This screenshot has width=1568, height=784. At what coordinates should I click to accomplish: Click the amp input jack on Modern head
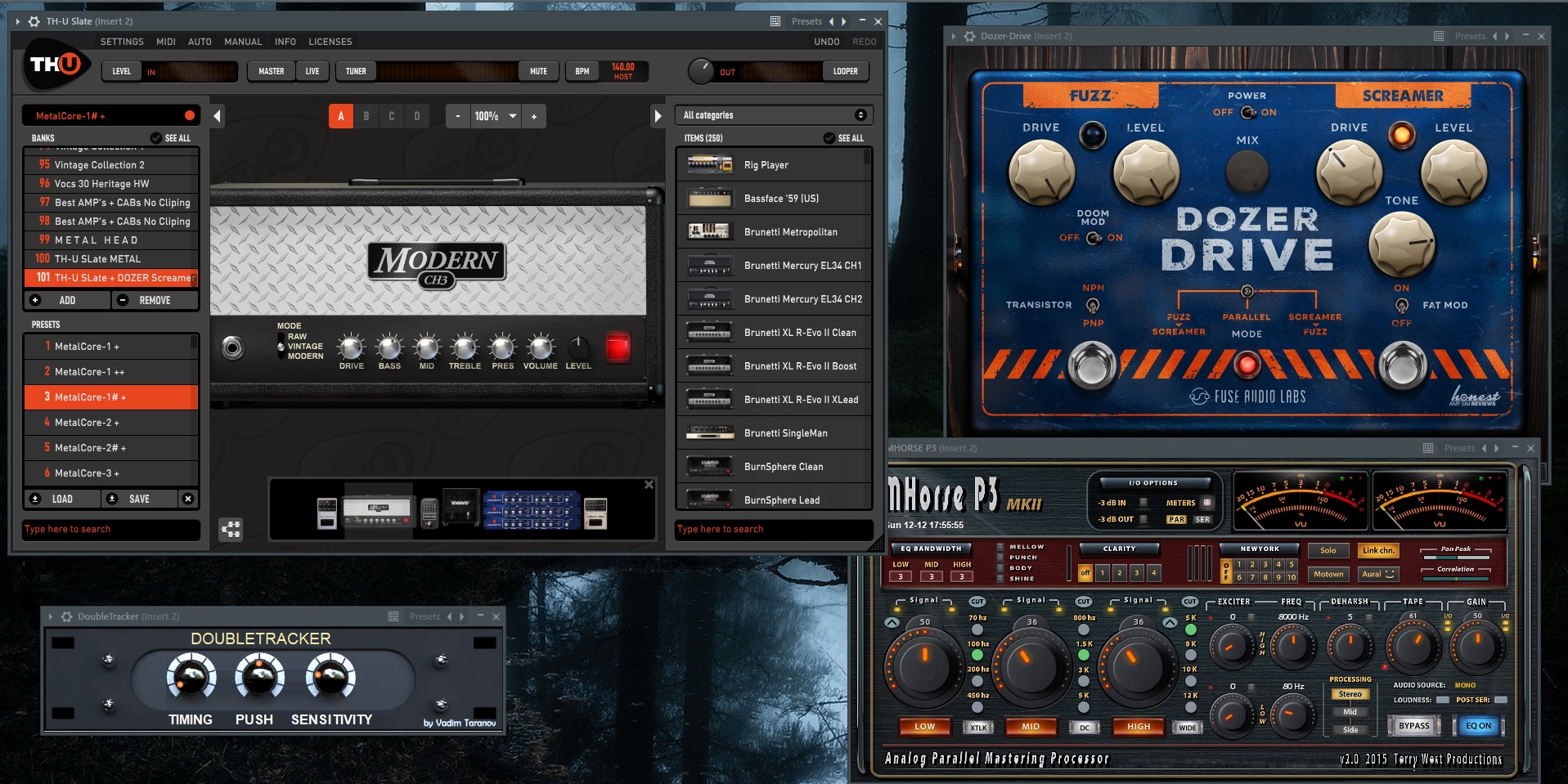coord(233,348)
